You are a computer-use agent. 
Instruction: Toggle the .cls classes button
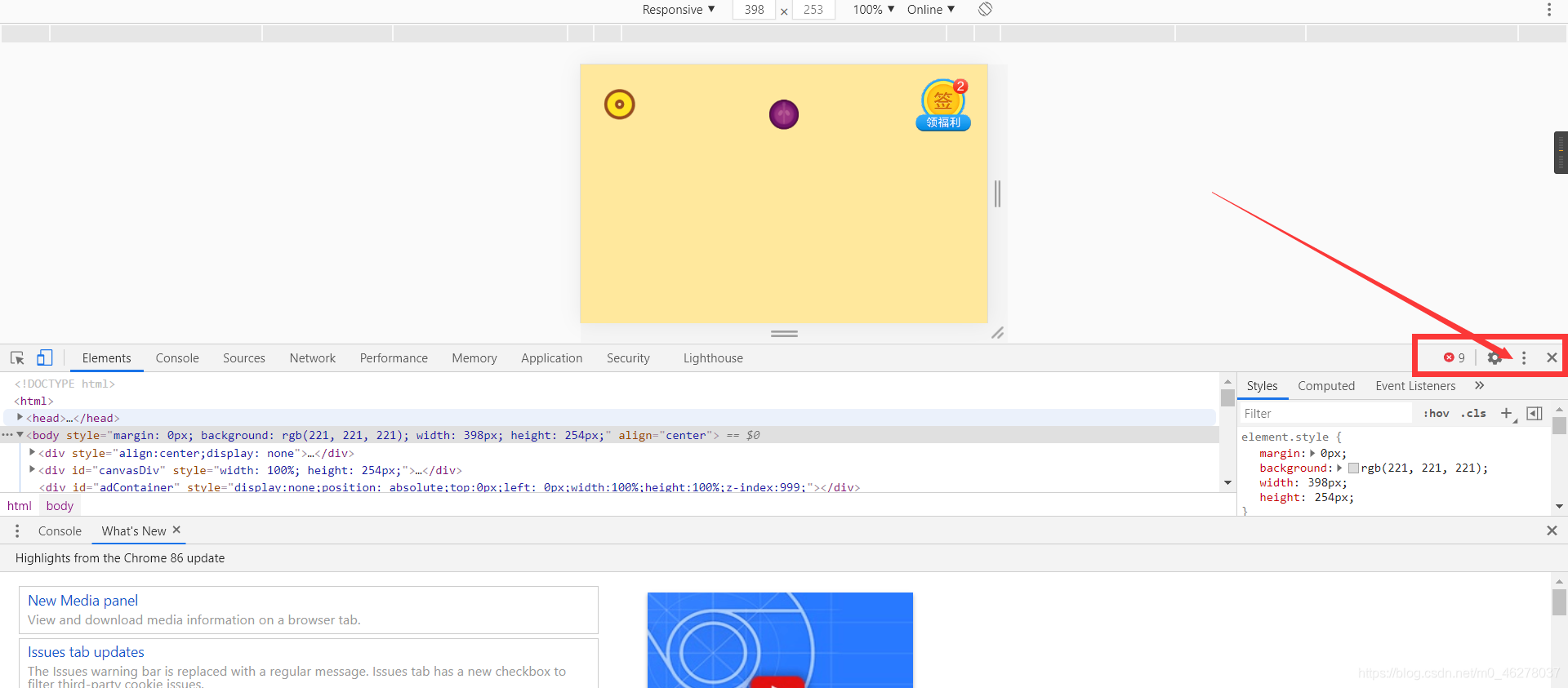click(x=1473, y=414)
